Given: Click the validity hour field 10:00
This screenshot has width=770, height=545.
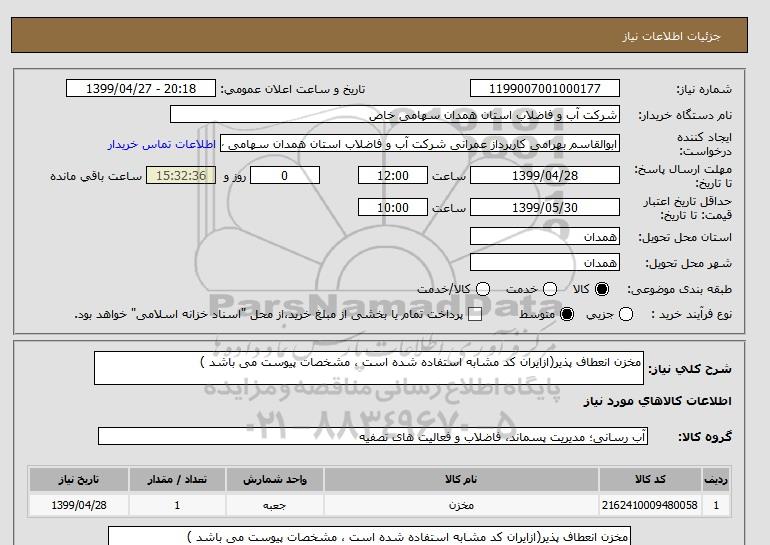Looking at the screenshot, I should pyautogui.click(x=393, y=207).
